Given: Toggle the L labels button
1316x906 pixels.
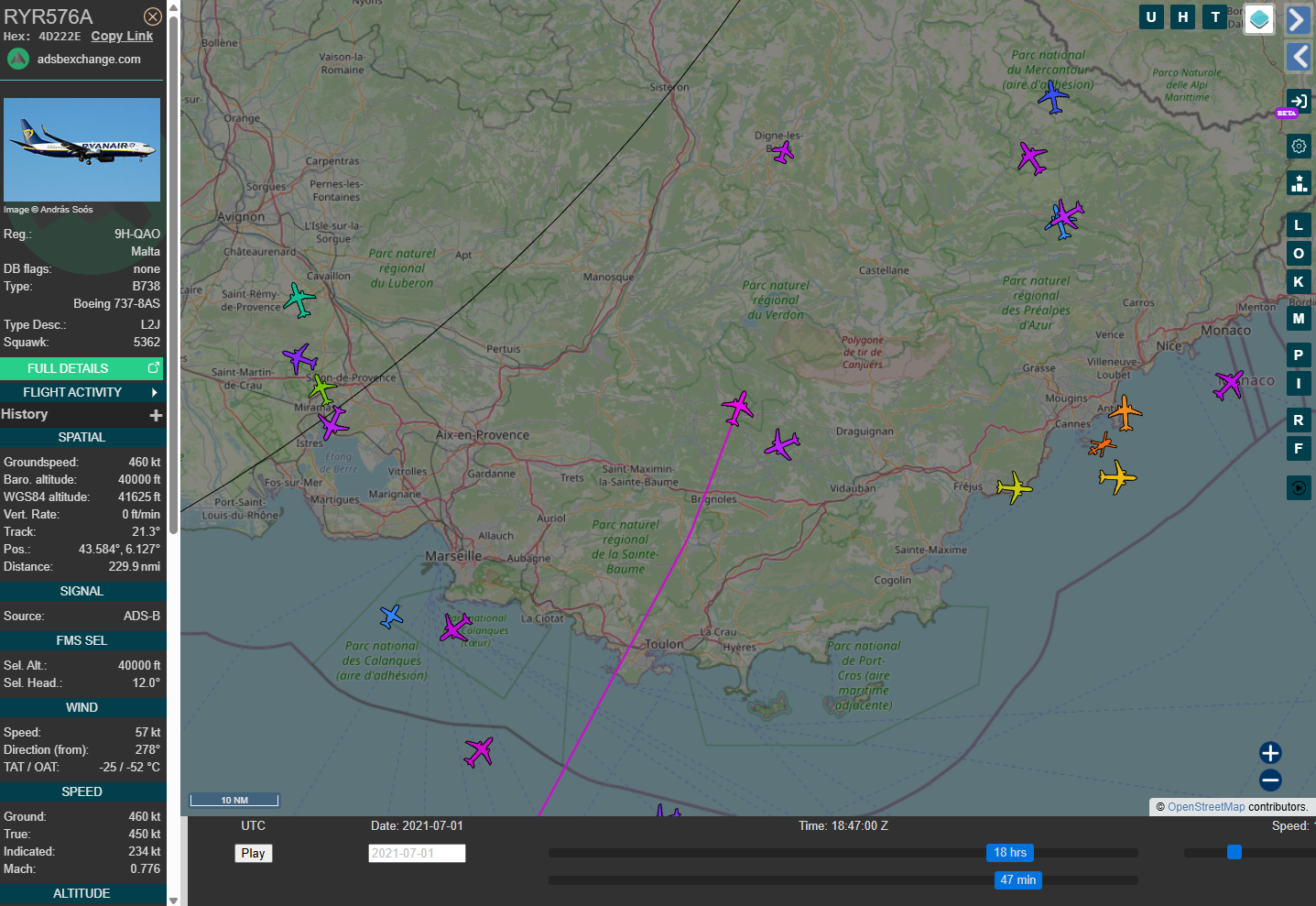Looking at the screenshot, I should click(1299, 225).
